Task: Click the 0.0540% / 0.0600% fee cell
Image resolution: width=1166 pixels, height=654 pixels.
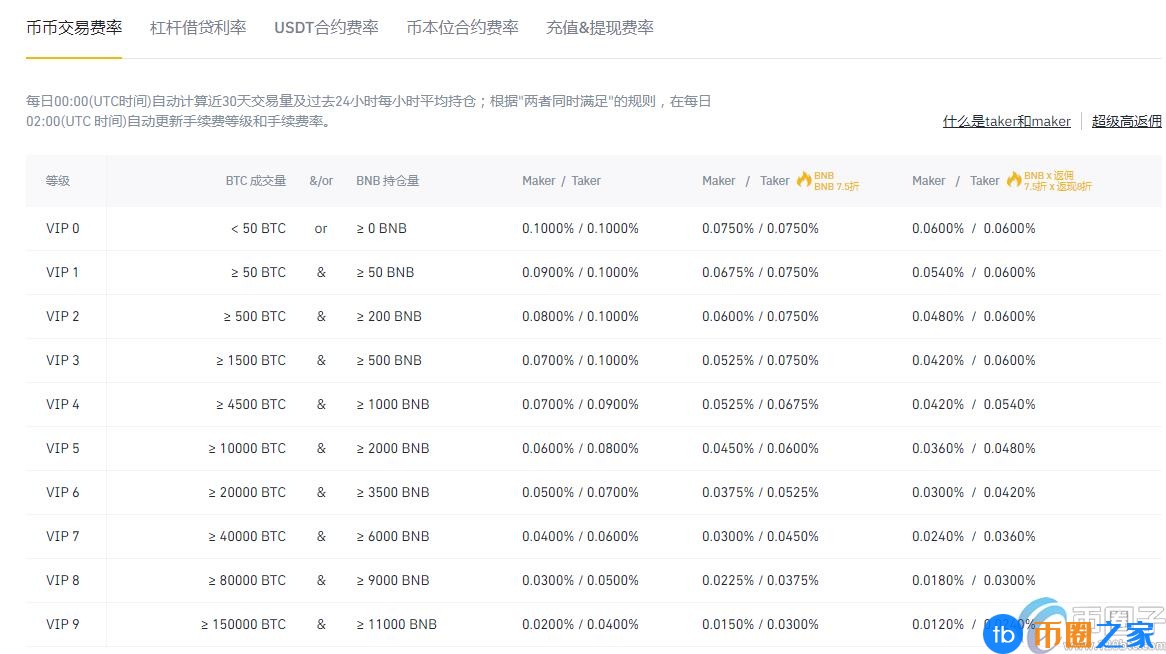Action: (973, 272)
